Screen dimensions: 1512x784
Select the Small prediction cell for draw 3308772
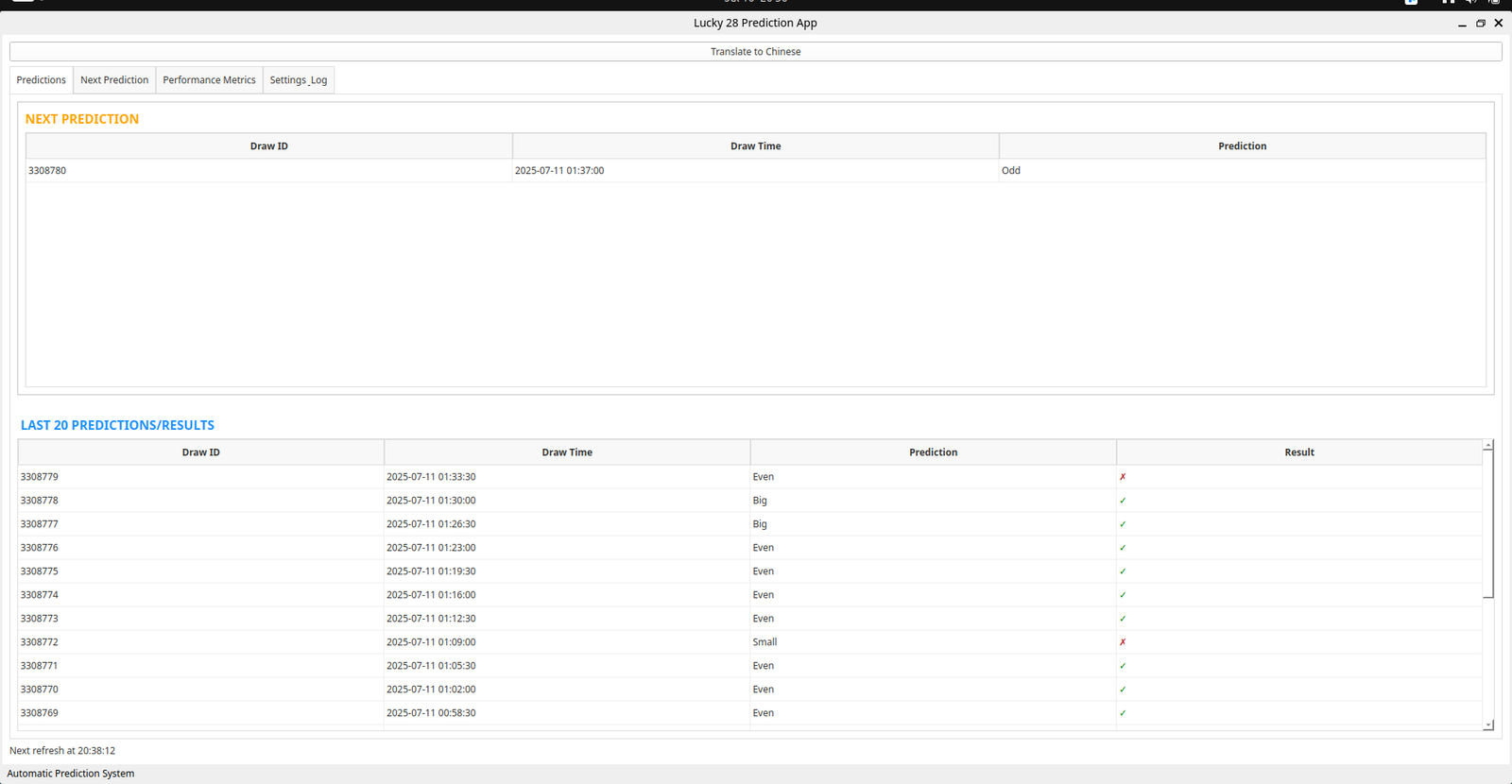point(765,642)
